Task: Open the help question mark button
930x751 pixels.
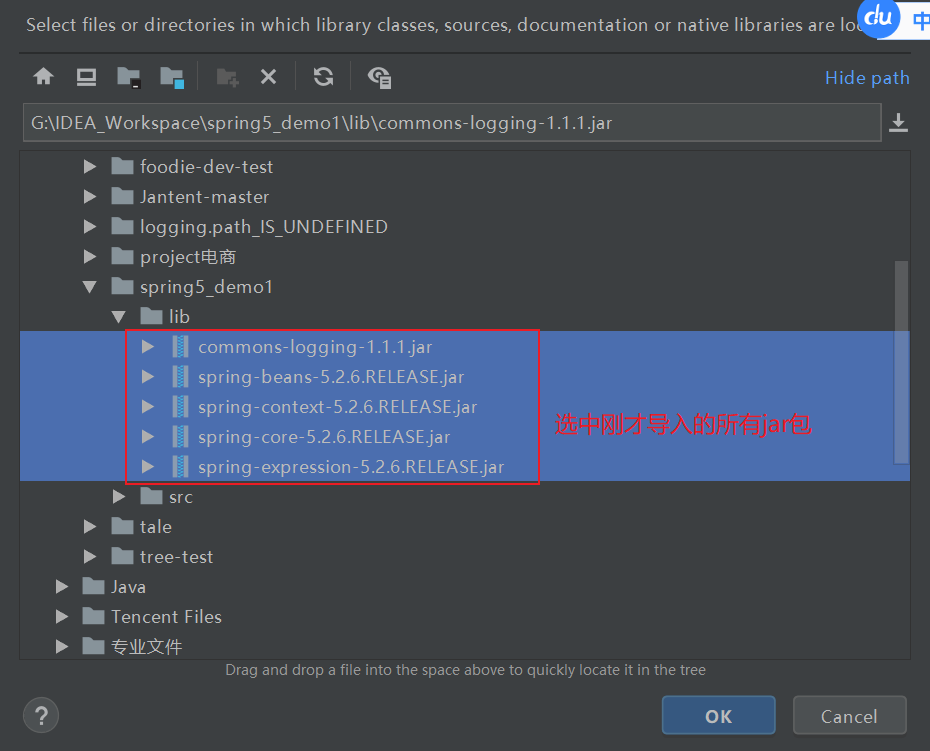Action: 41,715
